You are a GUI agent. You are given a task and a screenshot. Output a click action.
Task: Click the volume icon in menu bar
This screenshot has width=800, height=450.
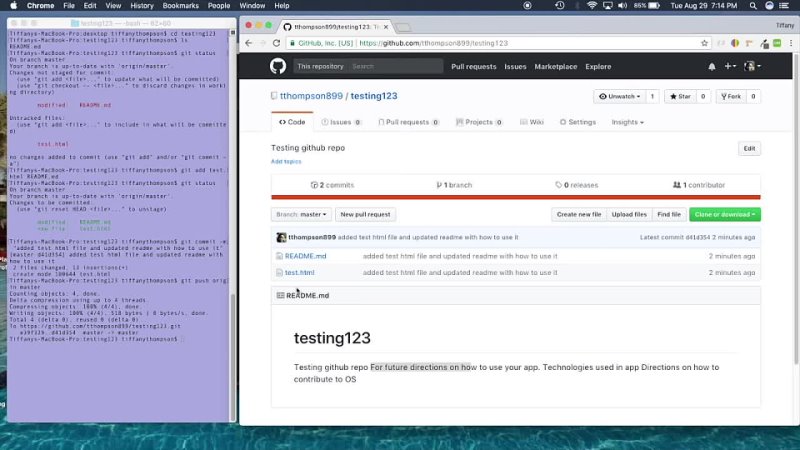pos(622,6)
